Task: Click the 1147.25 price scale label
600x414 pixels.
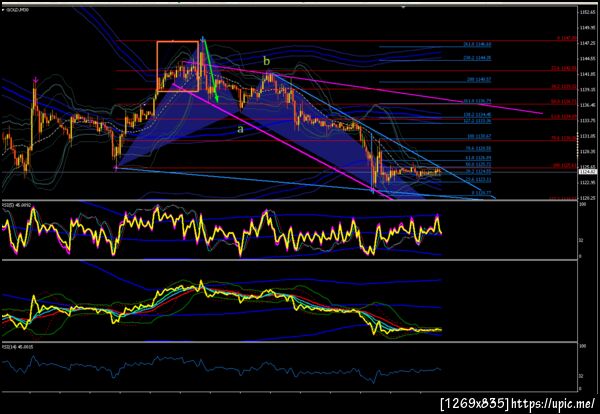Action: pyautogui.click(x=586, y=44)
